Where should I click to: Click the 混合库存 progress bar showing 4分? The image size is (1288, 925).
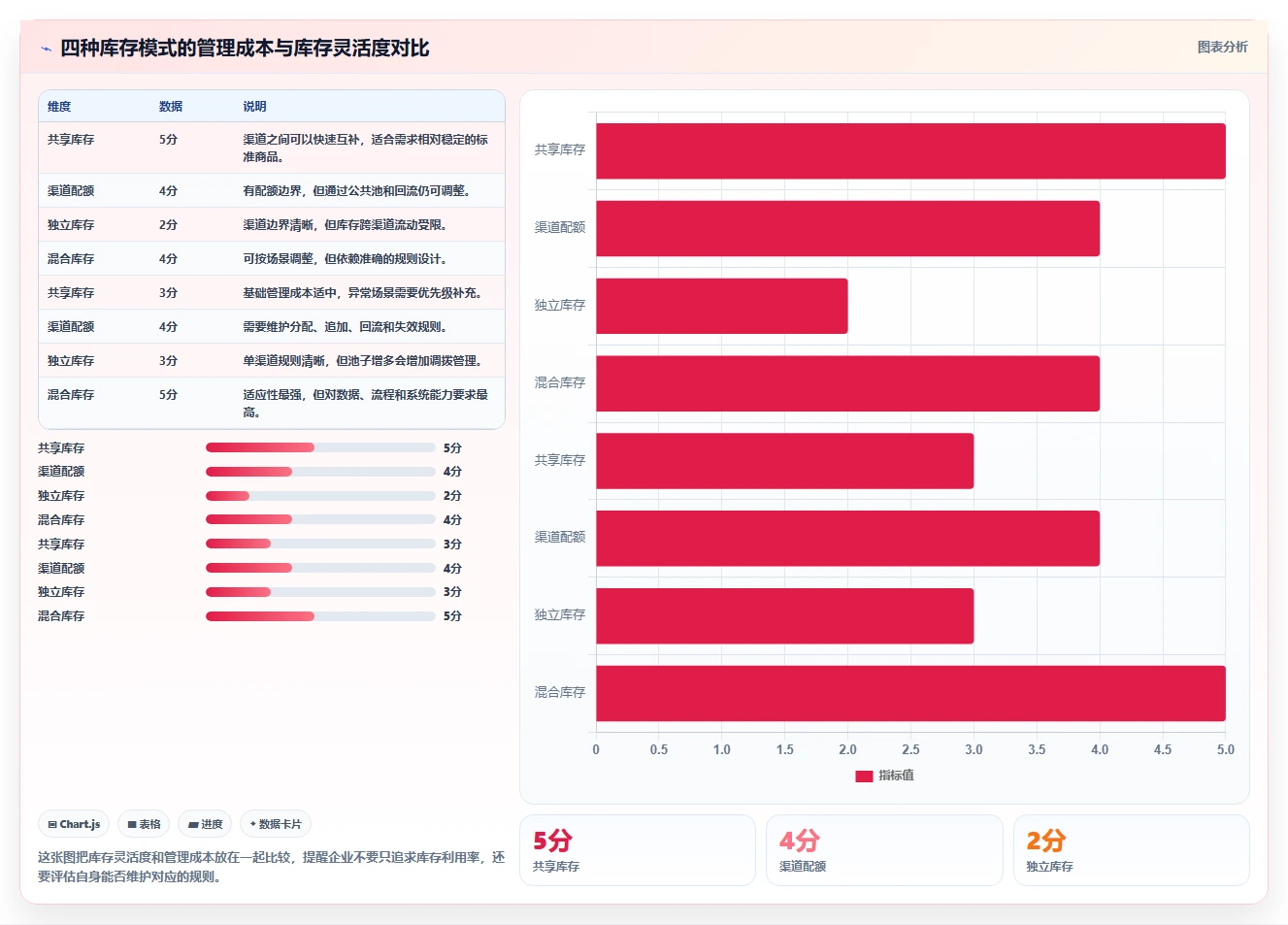(x=320, y=519)
